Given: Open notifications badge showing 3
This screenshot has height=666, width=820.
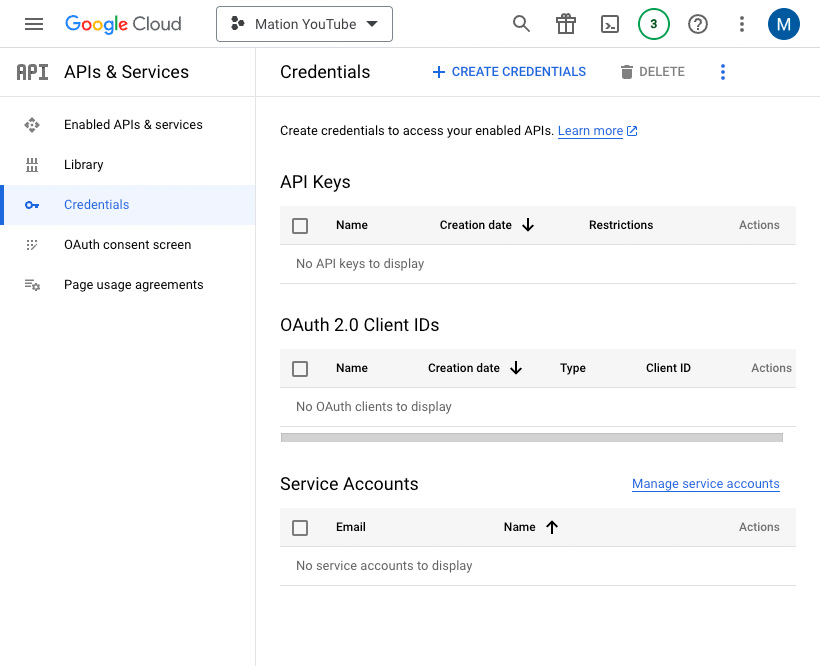Looking at the screenshot, I should point(654,24).
